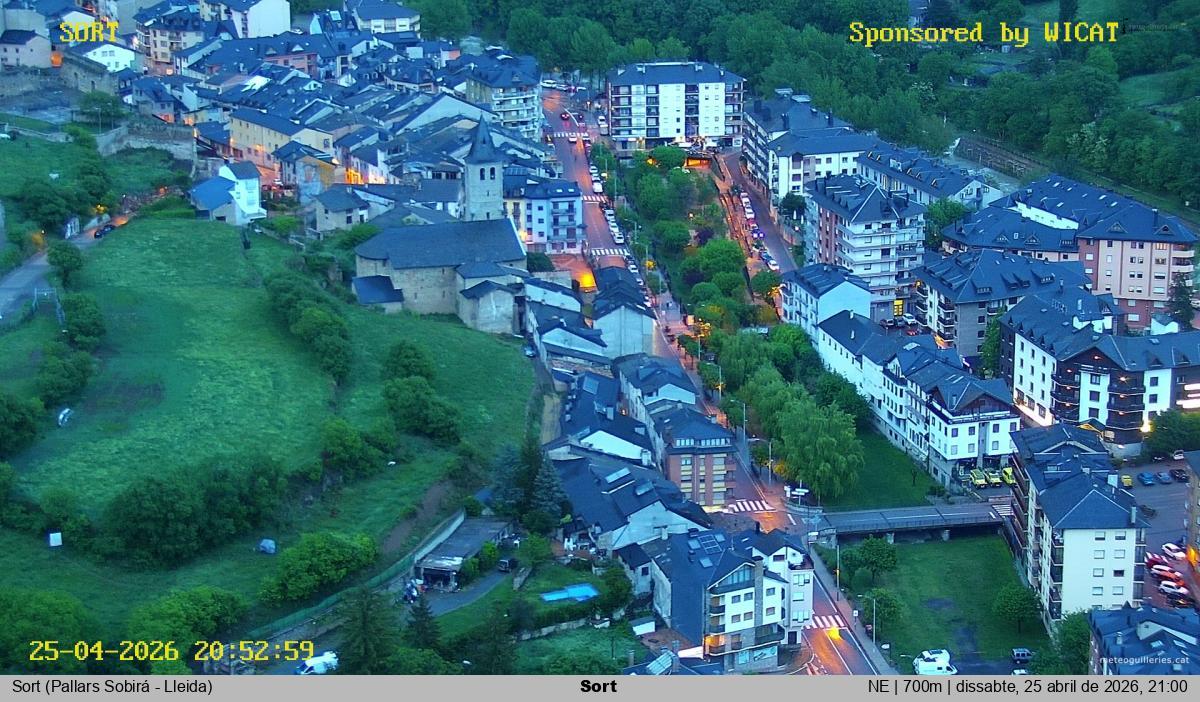Image resolution: width=1200 pixels, height=702 pixels.
Task: Click the blue swimming pool
Action: pyautogui.click(x=569, y=593)
